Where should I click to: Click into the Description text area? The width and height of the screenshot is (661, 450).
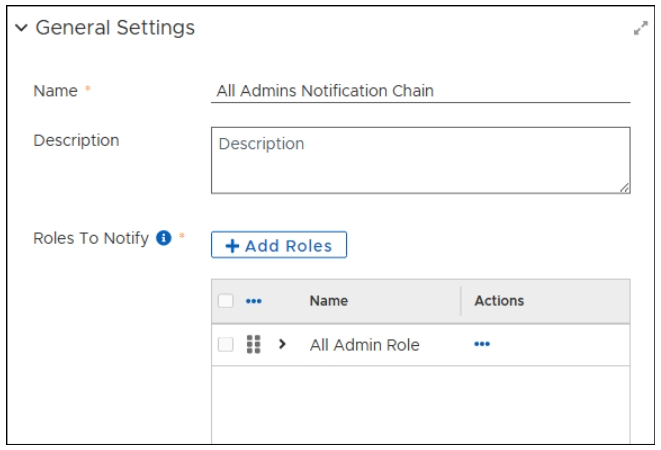(x=420, y=160)
